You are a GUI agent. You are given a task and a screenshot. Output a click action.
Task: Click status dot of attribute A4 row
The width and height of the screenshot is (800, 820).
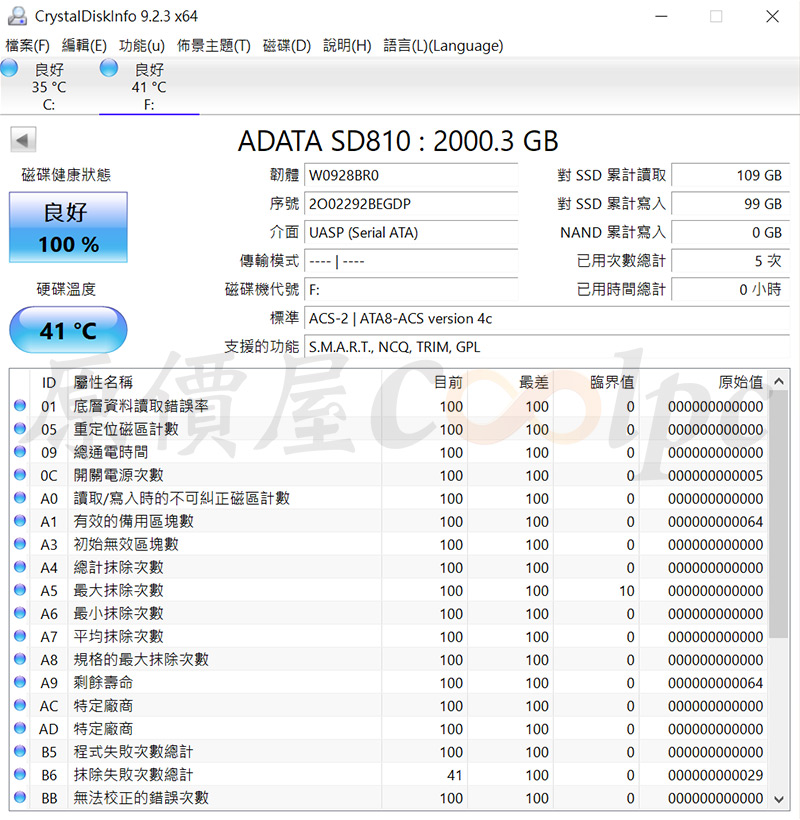click(20, 566)
